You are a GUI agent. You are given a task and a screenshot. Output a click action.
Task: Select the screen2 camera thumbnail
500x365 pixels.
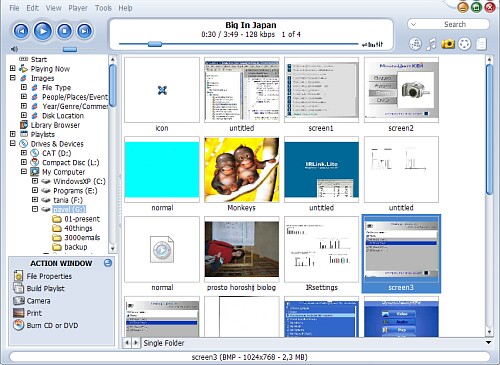[401, 90]
